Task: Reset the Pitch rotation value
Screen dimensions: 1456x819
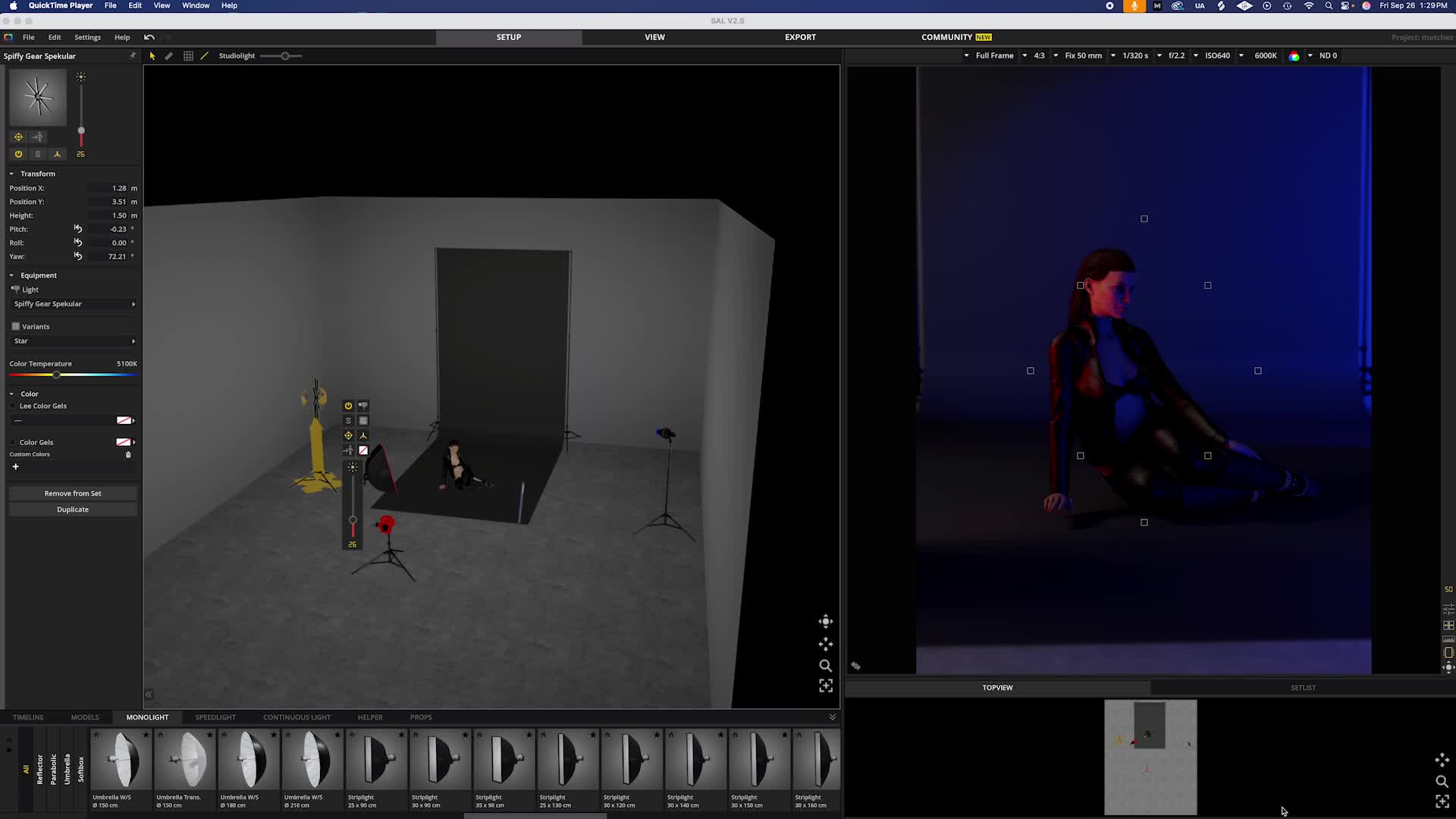Action: [77, 229]
